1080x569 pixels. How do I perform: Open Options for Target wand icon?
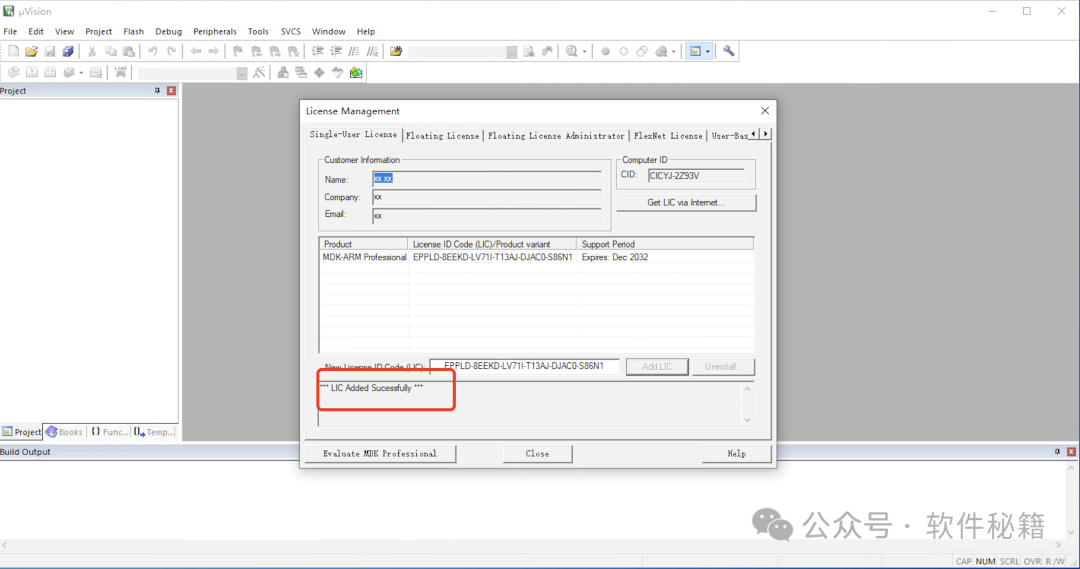(259, 72)
